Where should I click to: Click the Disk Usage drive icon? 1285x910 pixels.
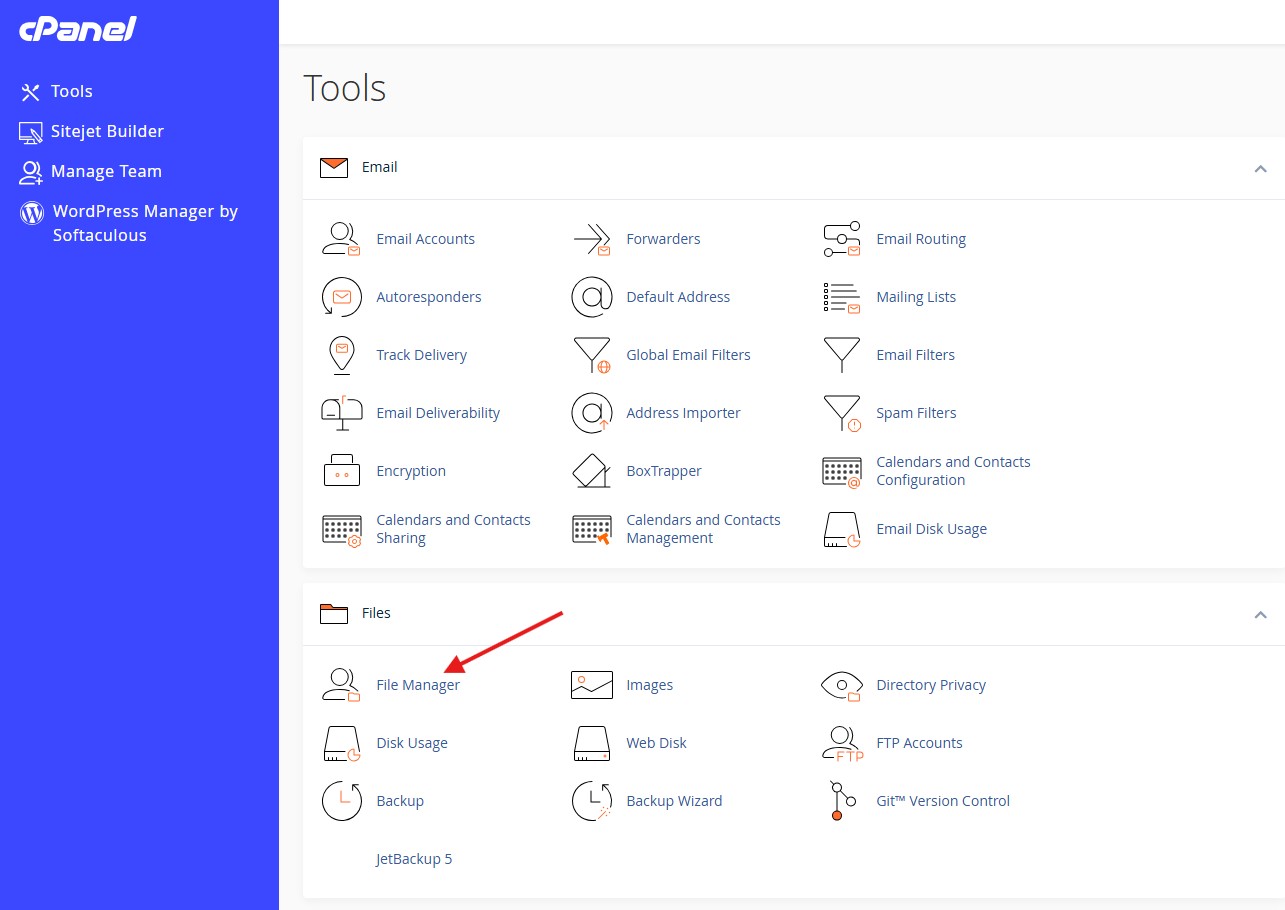click(341, 743)
